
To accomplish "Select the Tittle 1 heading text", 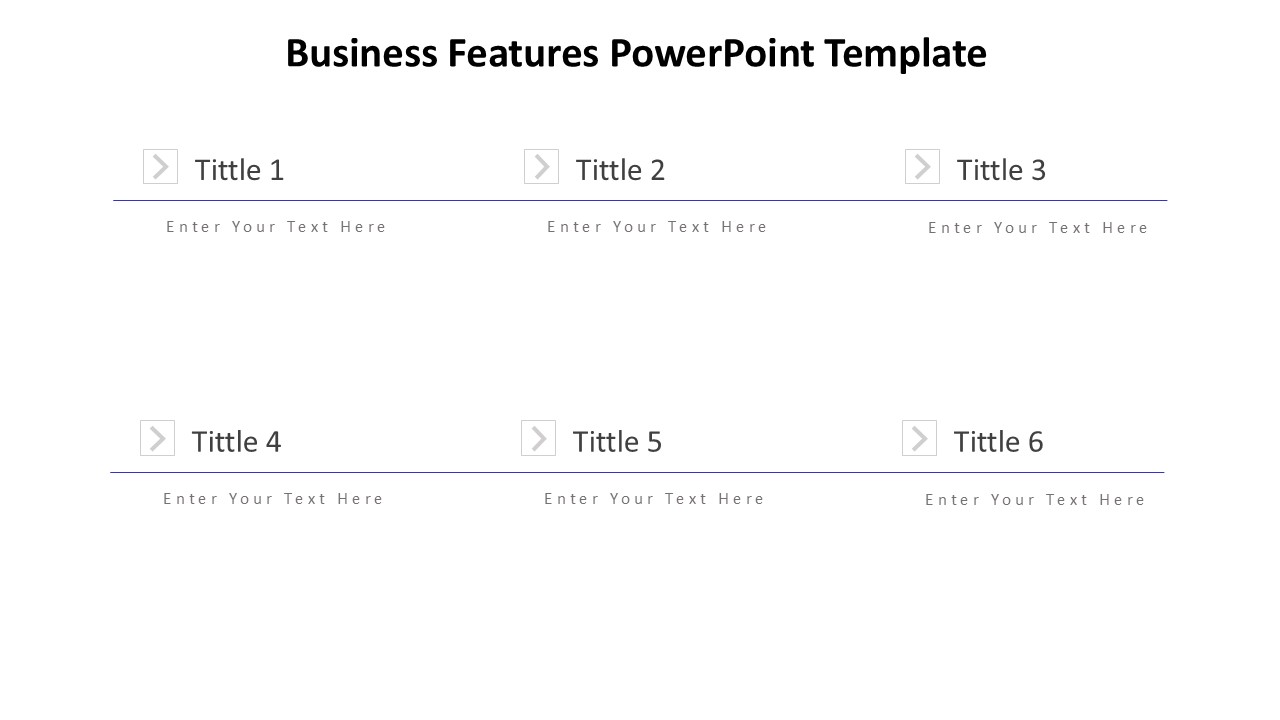I will point(239,170).
